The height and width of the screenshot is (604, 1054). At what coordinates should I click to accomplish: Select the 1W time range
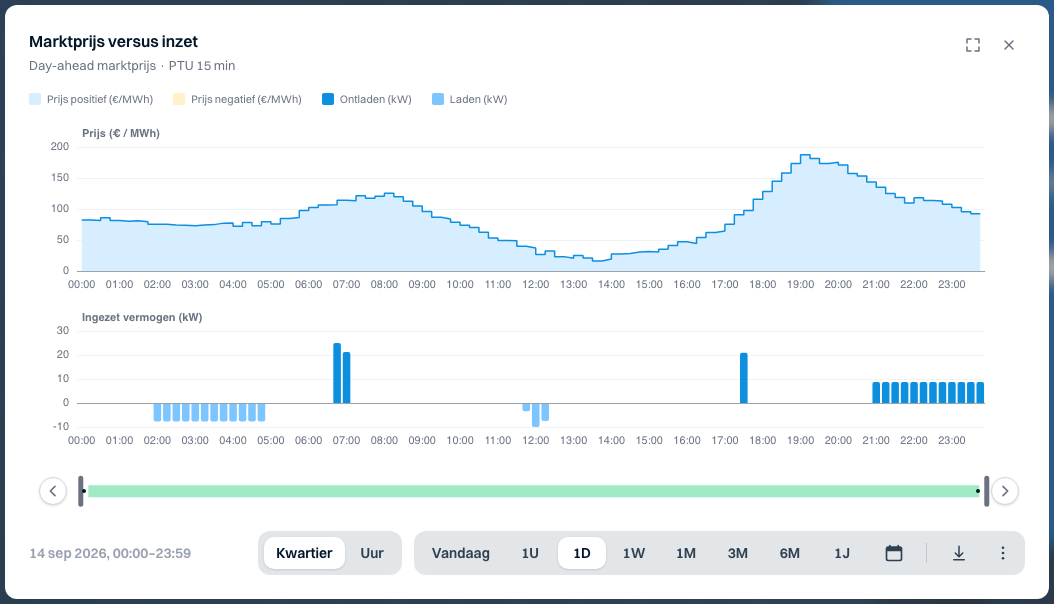[x=634, y=553]
